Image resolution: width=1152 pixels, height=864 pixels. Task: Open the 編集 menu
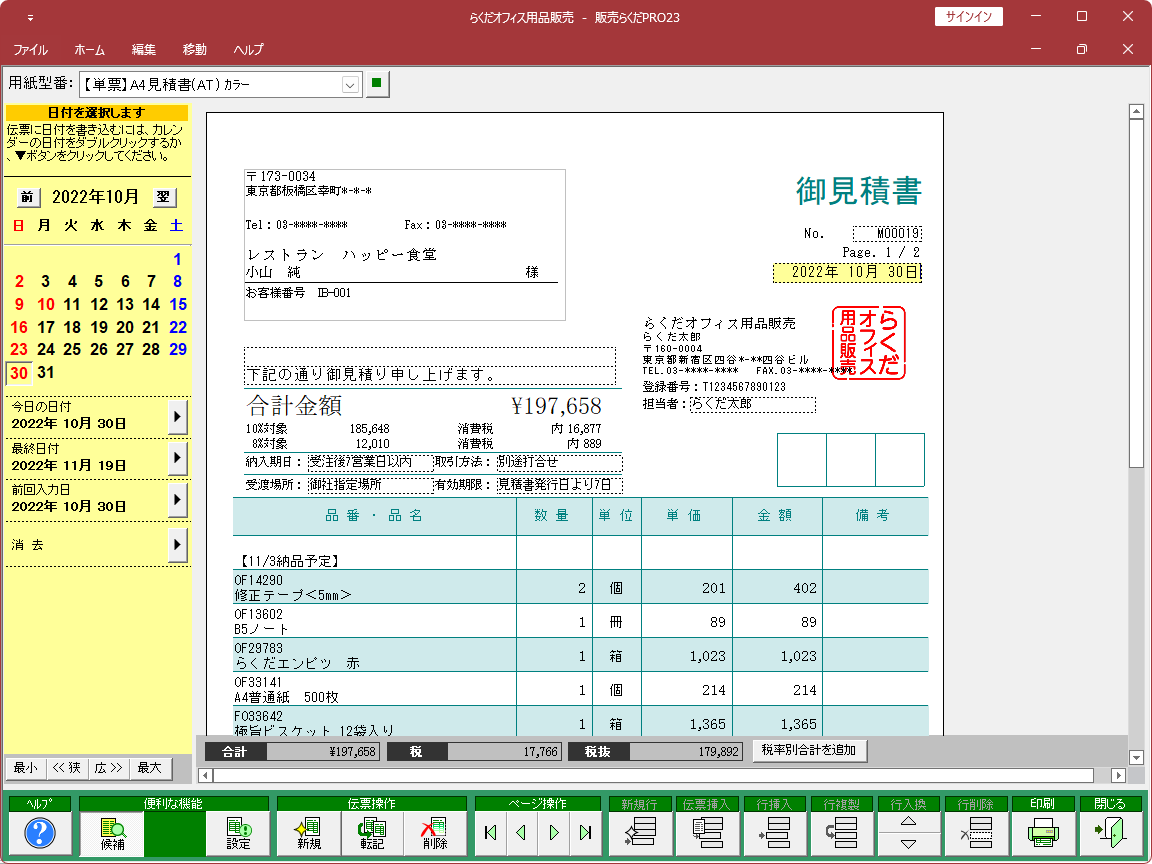coord(143,50)
